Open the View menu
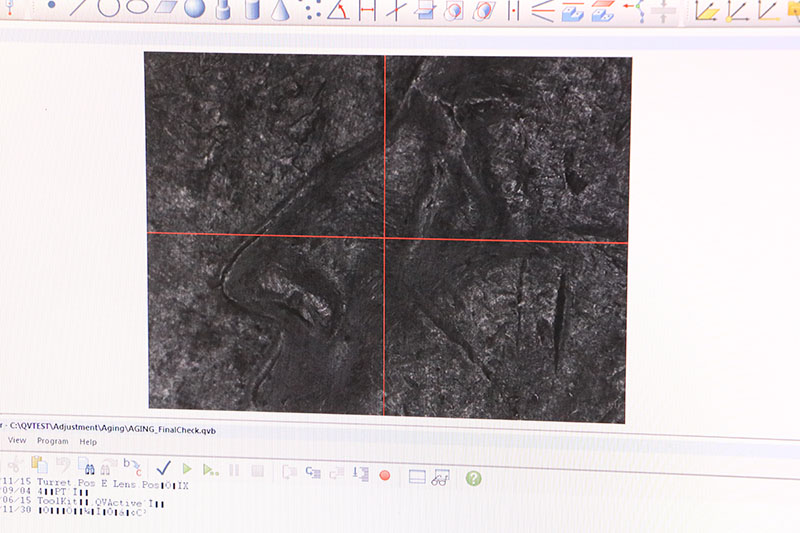The width and height of the screenshot is (800, 533). [x=17, y=440]
